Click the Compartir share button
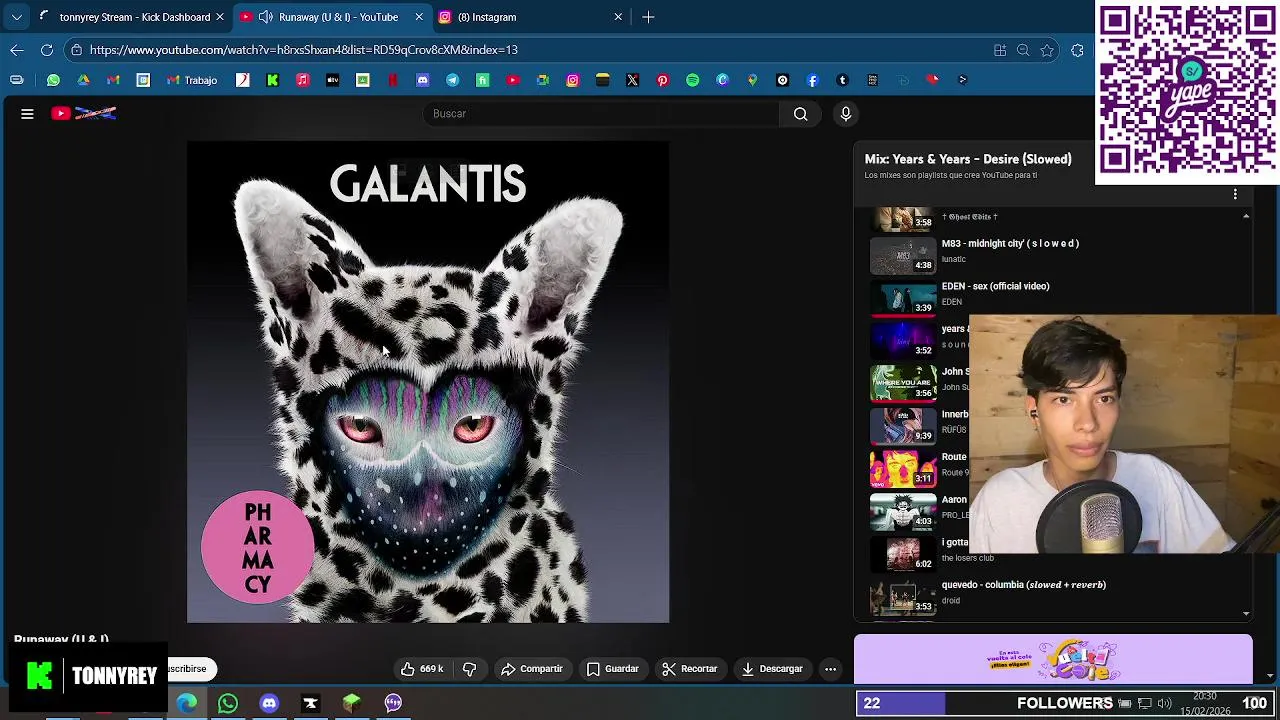1280x720 pixels. [x=532, y=669]
